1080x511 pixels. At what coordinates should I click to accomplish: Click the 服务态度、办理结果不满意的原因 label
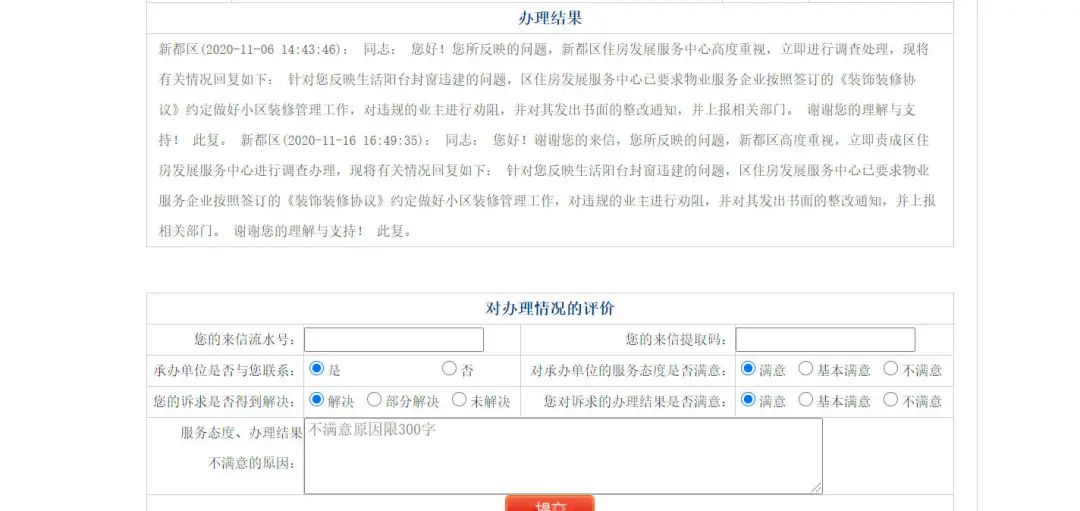click(x=238, y=448)
